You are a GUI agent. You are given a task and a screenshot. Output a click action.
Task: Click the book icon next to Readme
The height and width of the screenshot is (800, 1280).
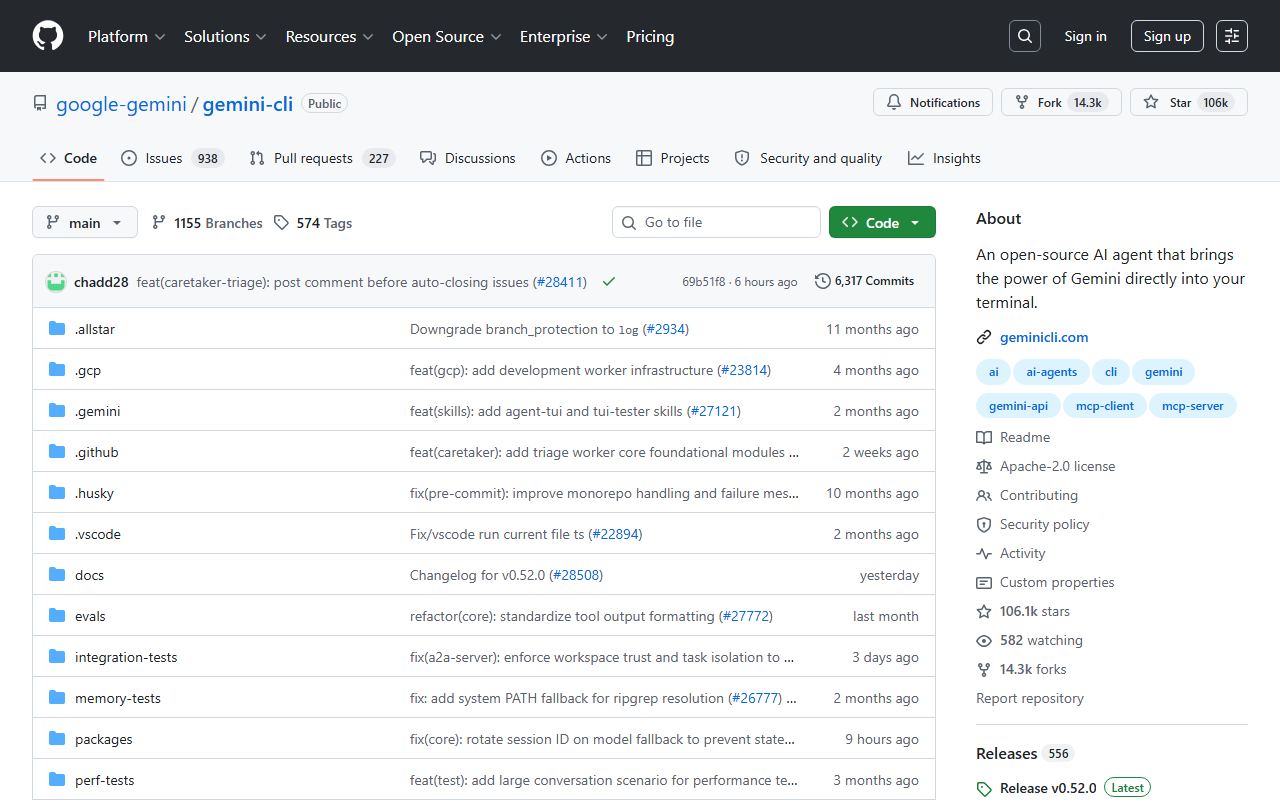[x=984, y=437]
